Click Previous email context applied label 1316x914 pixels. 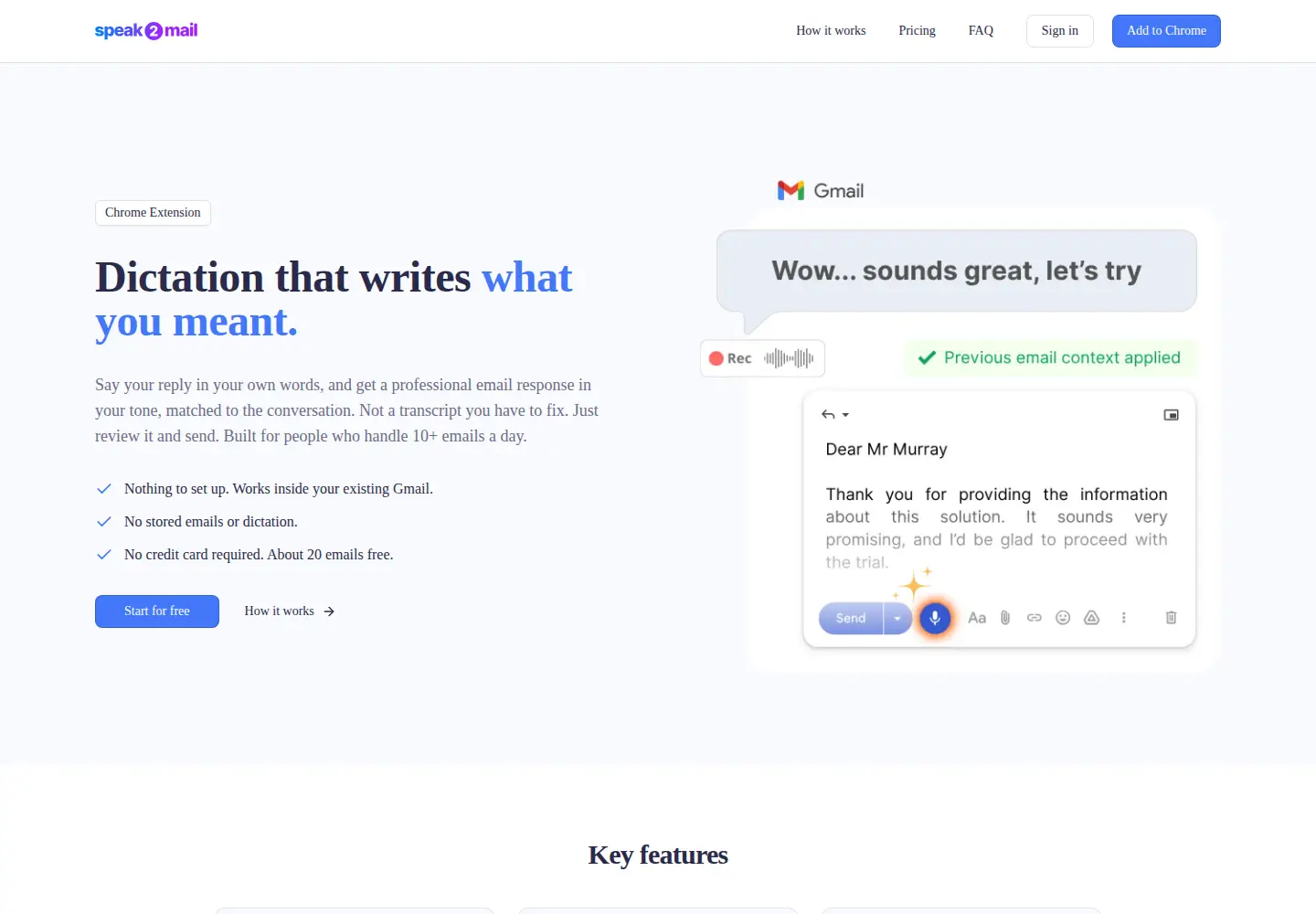(1062, 357)
